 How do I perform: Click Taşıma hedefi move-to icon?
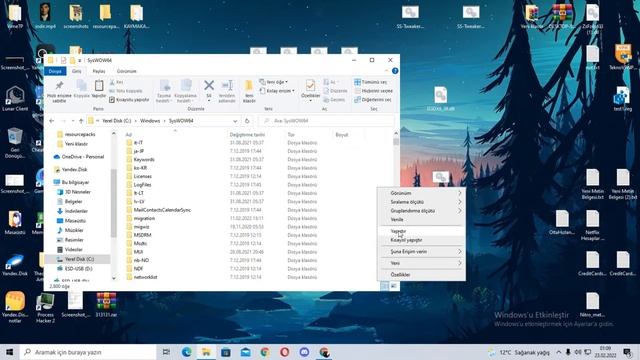coord(164,91)
